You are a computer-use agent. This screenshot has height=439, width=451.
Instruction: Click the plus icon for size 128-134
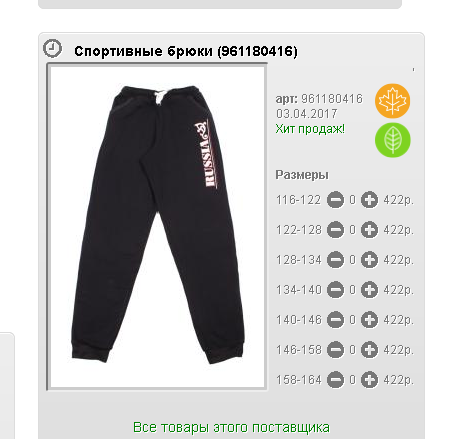coord(369,260)
